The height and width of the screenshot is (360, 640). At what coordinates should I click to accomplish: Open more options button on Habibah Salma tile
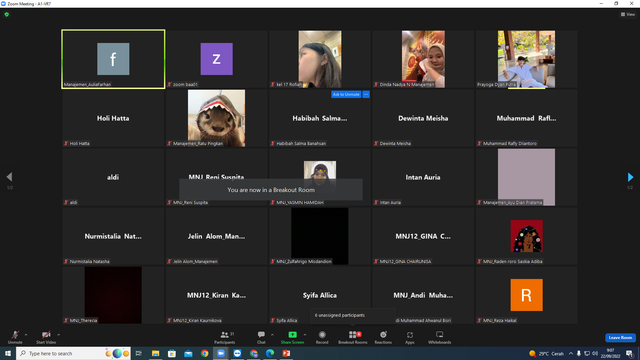pos(366,94)
